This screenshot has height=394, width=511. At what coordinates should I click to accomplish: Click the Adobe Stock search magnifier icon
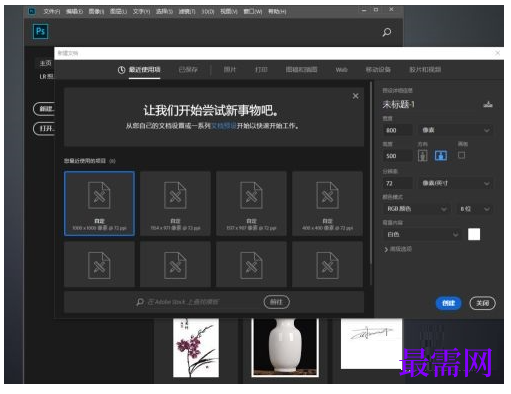(140, 302)
